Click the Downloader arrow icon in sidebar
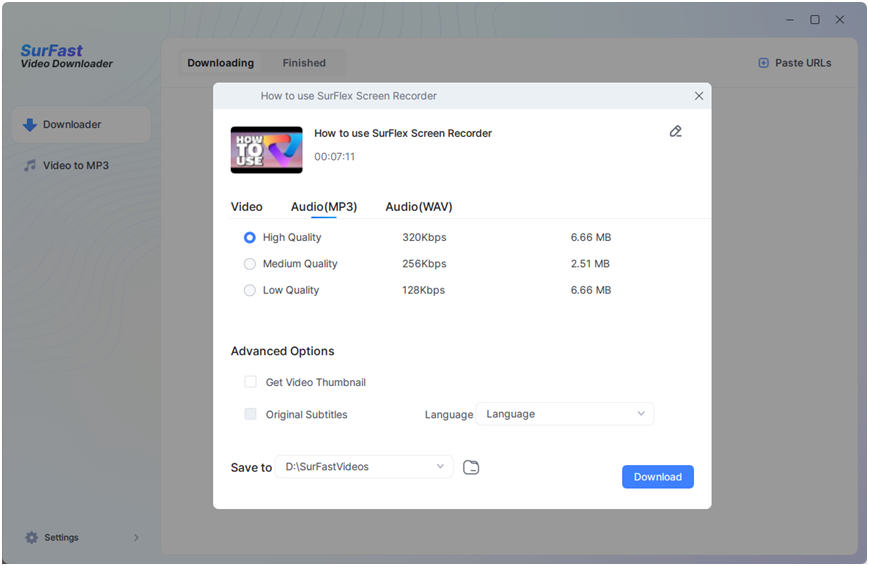This screenshot has height=566, width=869. pos(30,125)
